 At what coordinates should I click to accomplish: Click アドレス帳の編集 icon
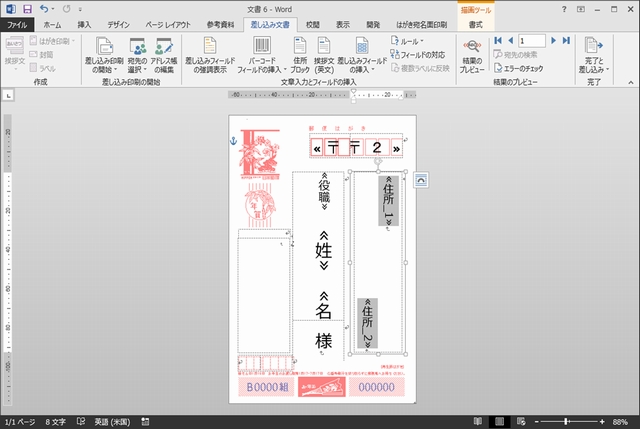[164, 55]
